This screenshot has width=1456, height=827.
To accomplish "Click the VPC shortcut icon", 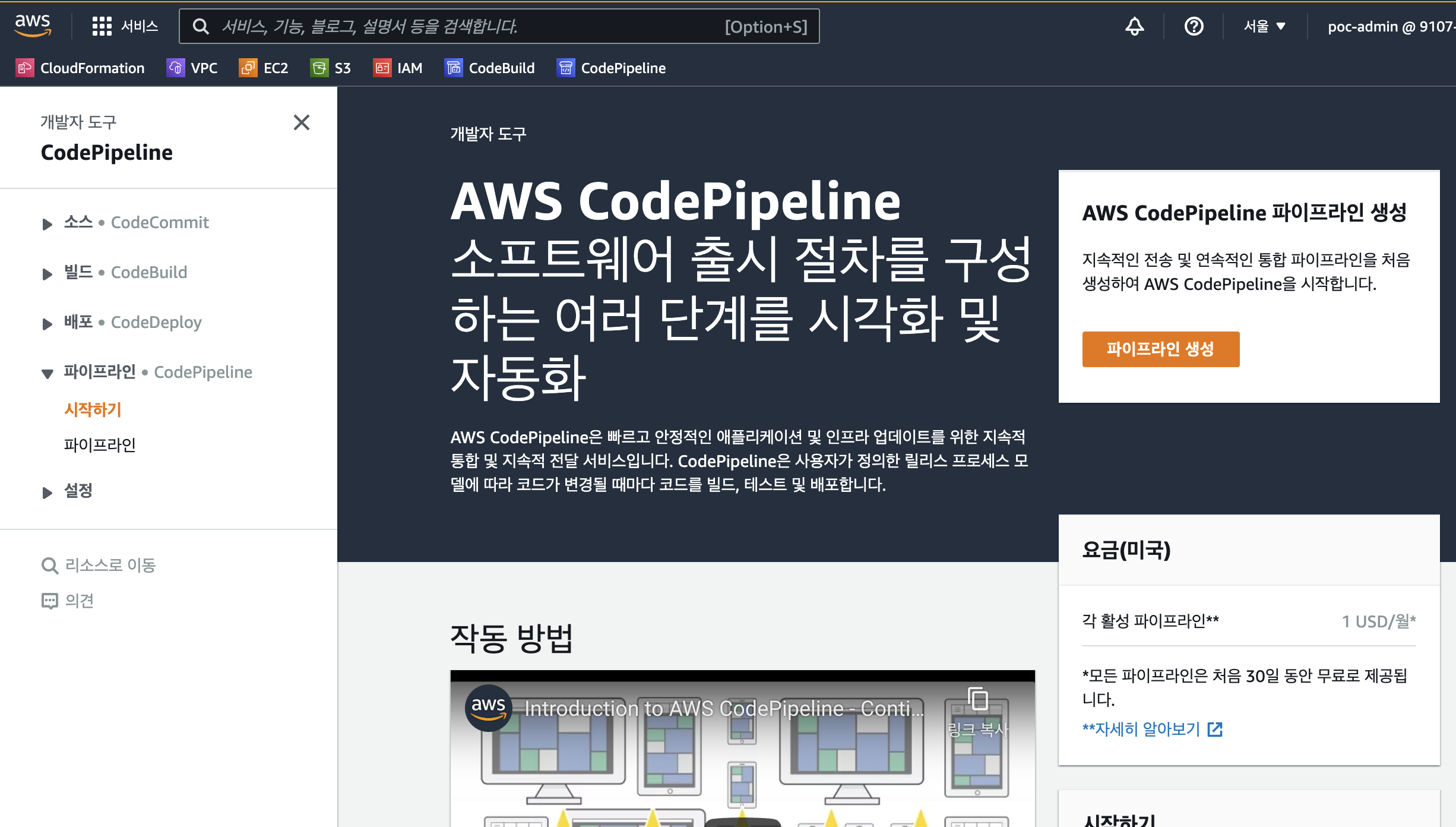I will (175, 68).
